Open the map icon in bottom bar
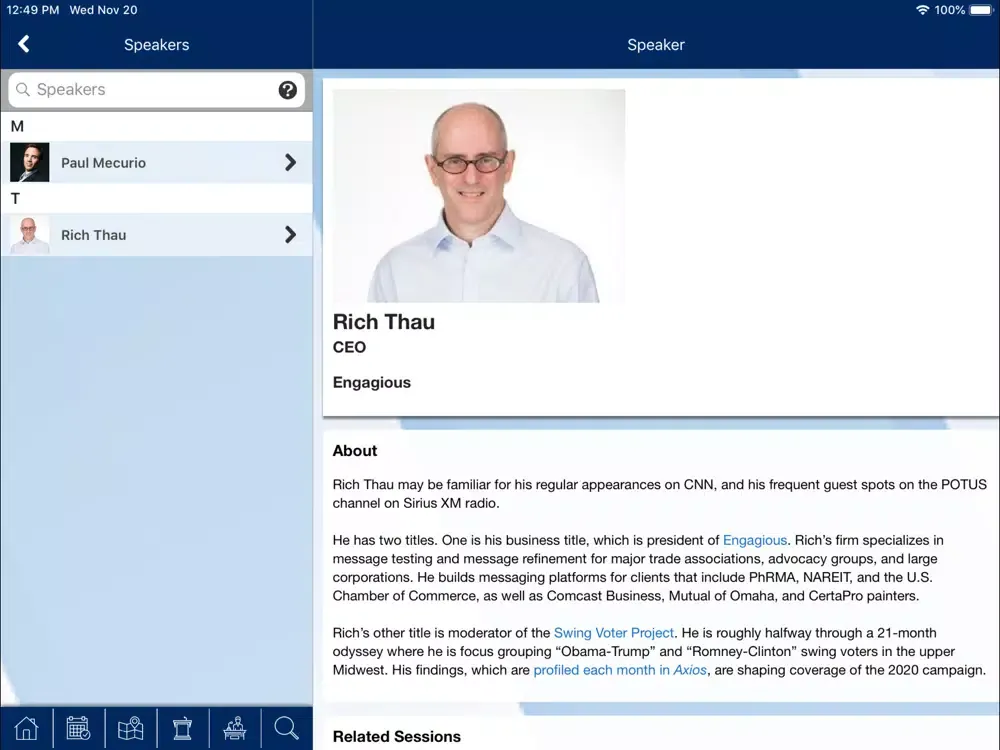The height and width of the screenshot is (750, 1000). [x=131, y=728]
